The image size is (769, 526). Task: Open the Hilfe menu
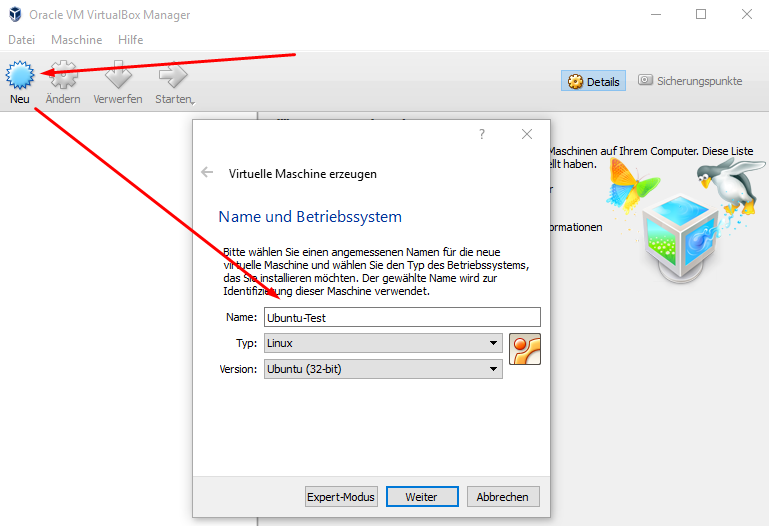(x=130, y=40)
